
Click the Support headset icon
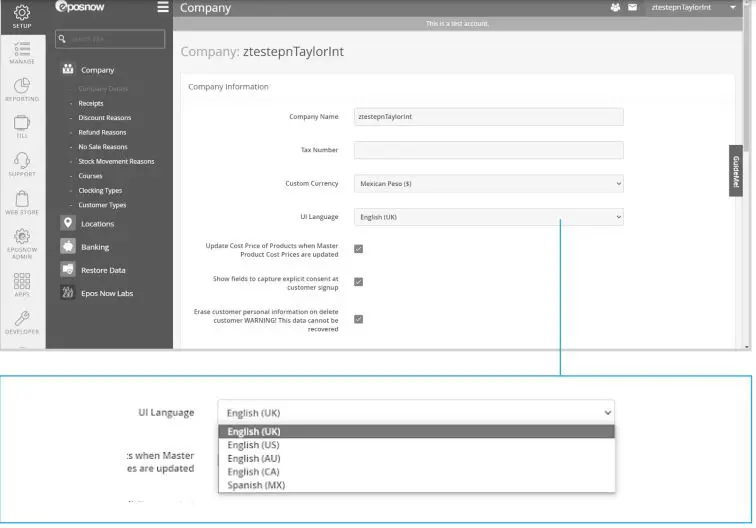(x=21, y=162)
